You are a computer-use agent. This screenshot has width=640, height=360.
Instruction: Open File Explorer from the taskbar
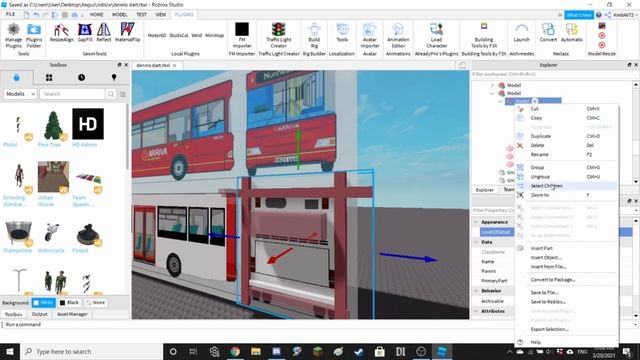coord(256,351)
